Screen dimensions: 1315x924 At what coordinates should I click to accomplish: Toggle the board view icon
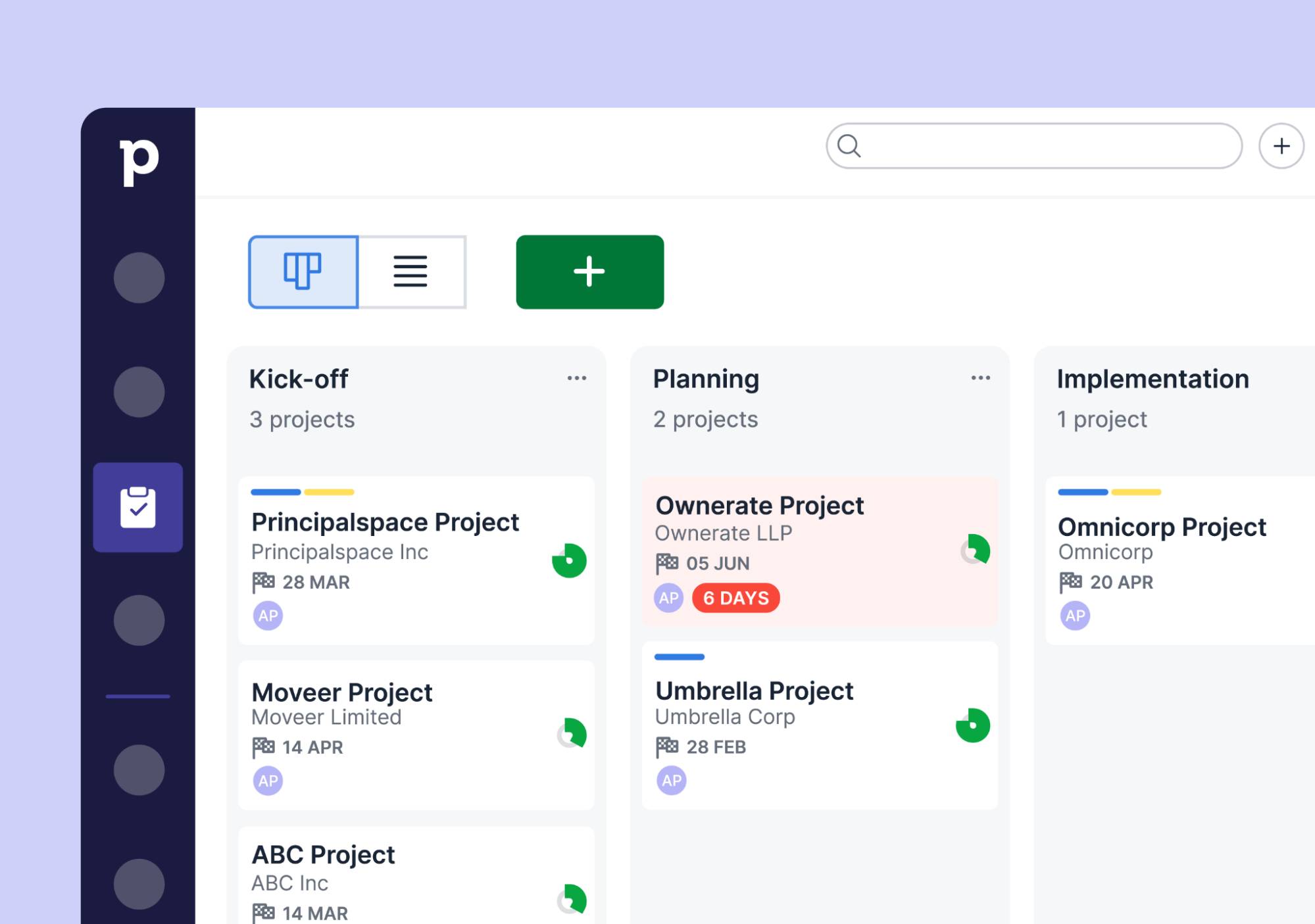tap(304, 270)
